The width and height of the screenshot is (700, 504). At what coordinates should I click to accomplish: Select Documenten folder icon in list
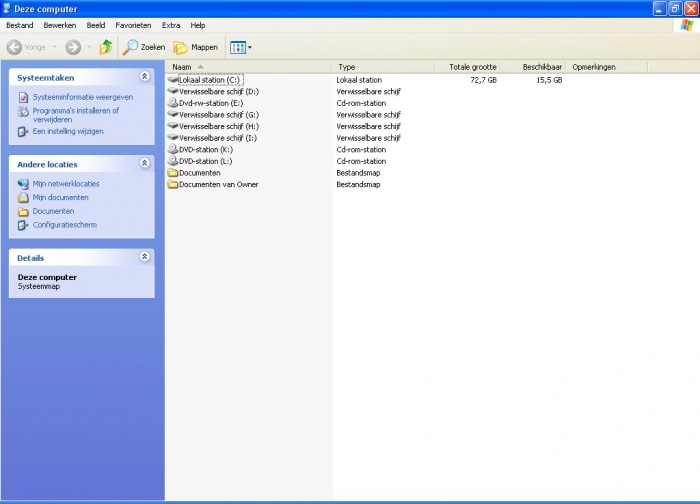point(173,173)
